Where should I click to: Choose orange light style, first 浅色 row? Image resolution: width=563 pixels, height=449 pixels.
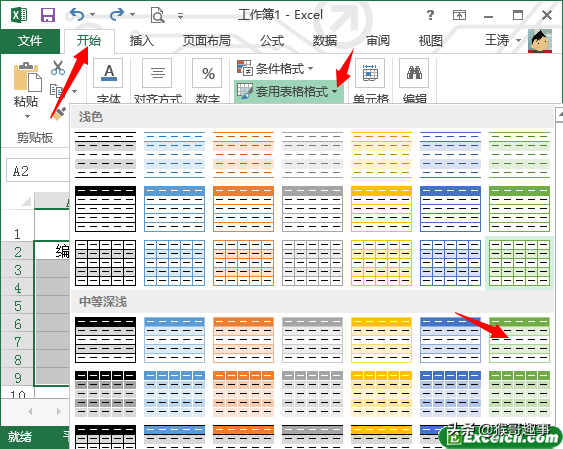(243, 155)
